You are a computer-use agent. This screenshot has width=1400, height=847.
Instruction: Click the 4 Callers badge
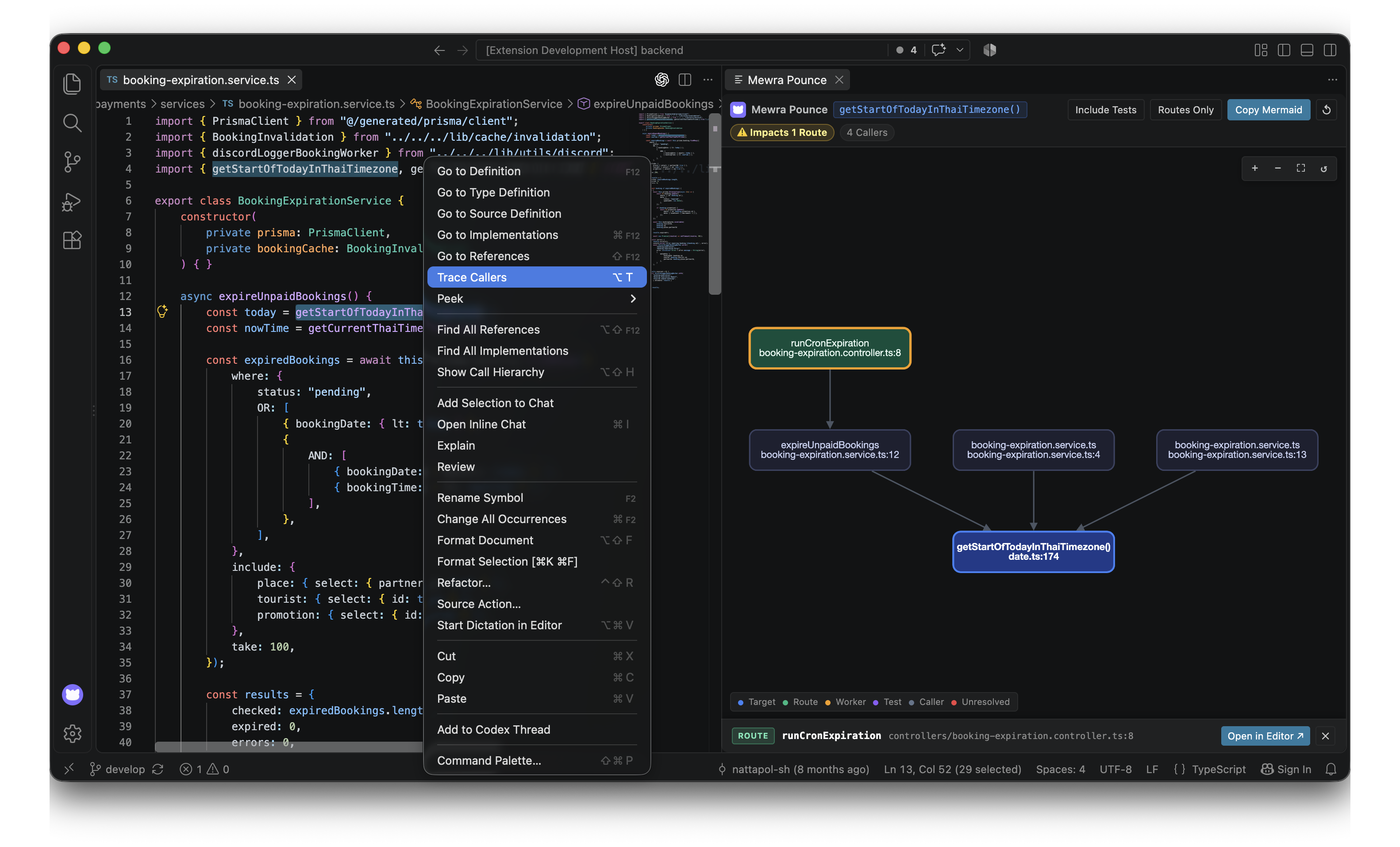[x=866, y=132]
